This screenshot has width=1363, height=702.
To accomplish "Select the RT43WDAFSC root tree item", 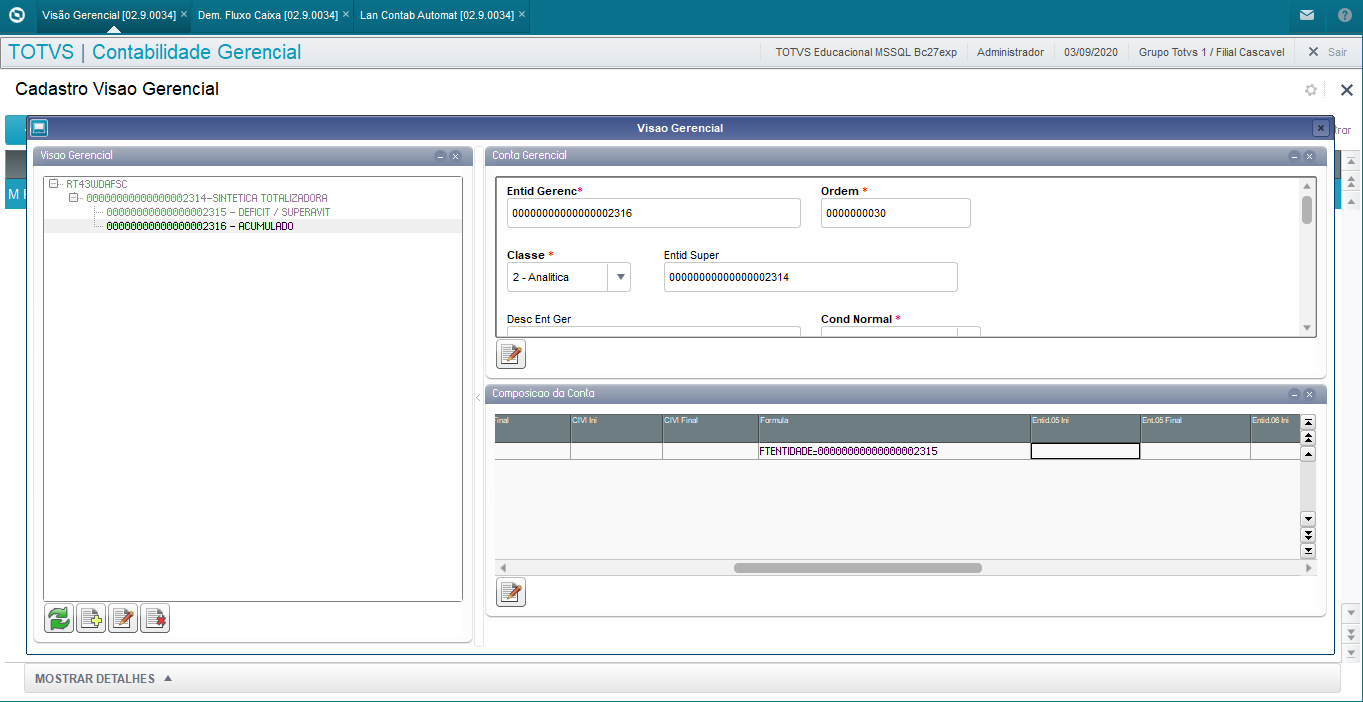I will click(x=97, y=184).
